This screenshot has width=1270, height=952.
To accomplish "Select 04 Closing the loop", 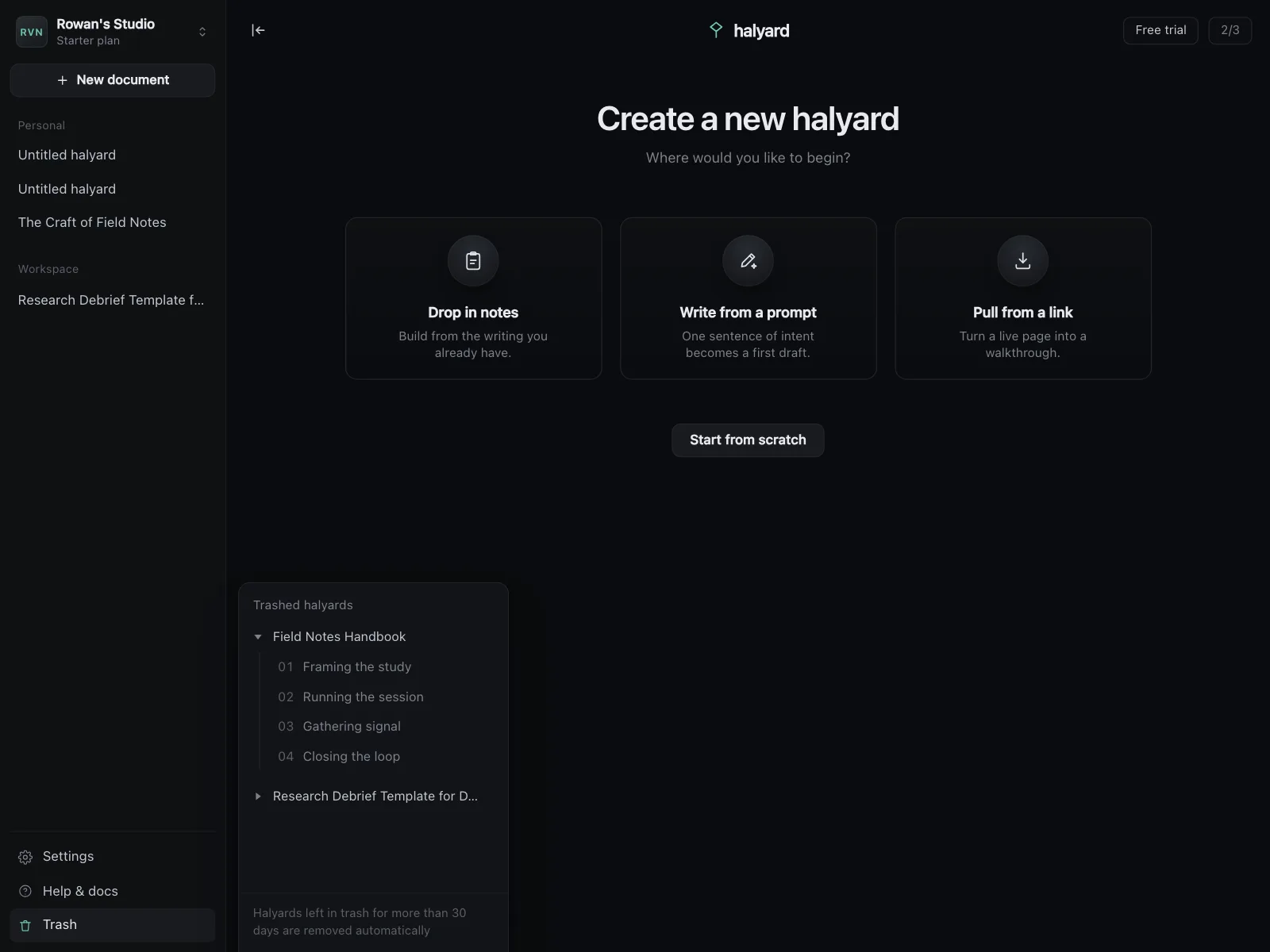I will 339,757.
